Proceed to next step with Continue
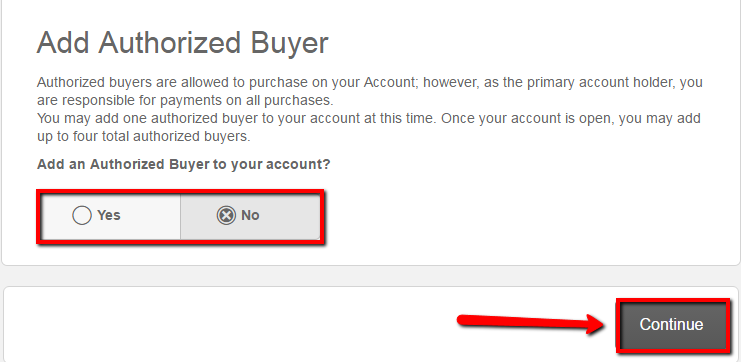Image resolution: width=741 pixels, height=362 pixels. click(x=671, y=324)
